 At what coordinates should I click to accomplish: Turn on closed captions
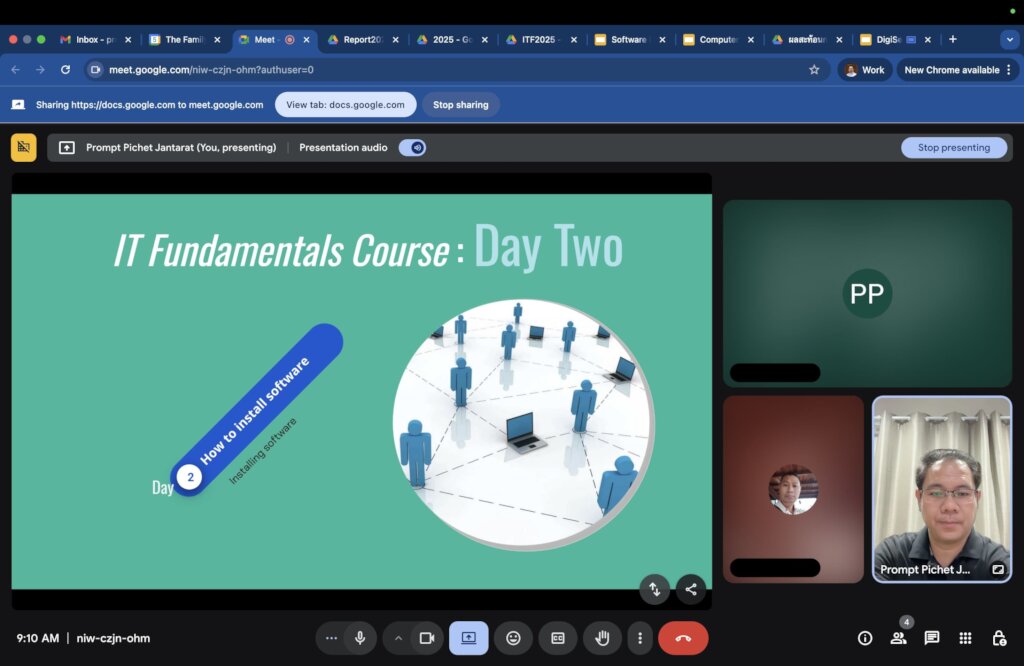(x=558, y=638)
